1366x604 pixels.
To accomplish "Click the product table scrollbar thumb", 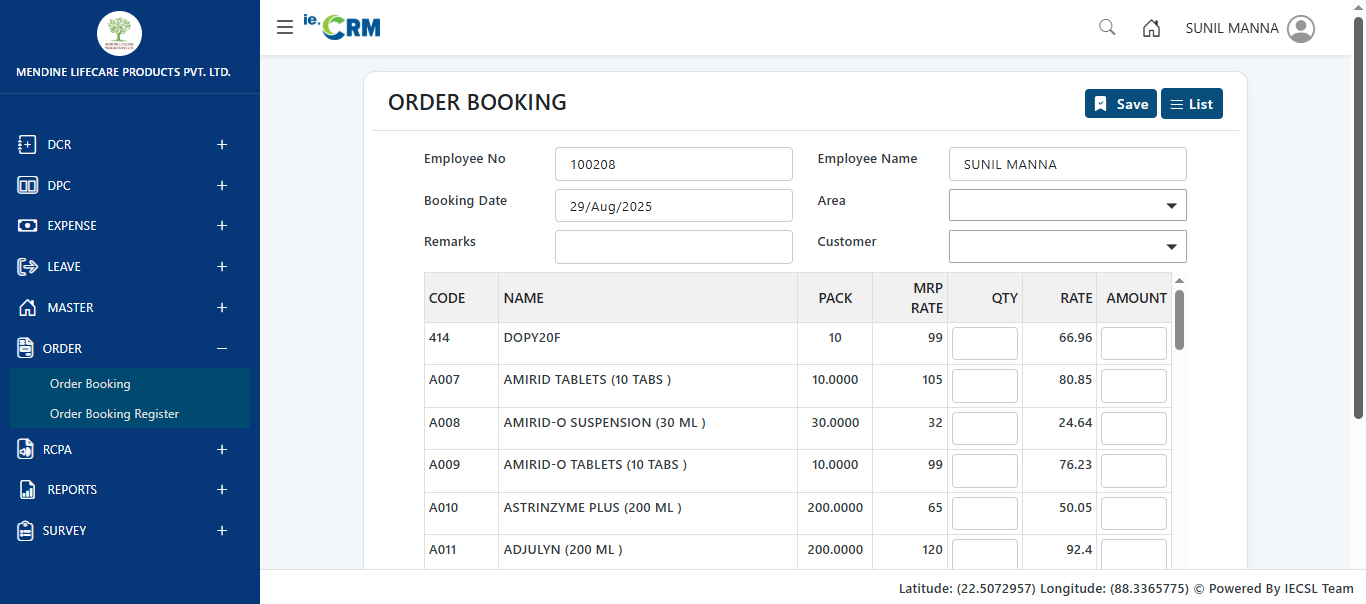I will click(1179, 320).
